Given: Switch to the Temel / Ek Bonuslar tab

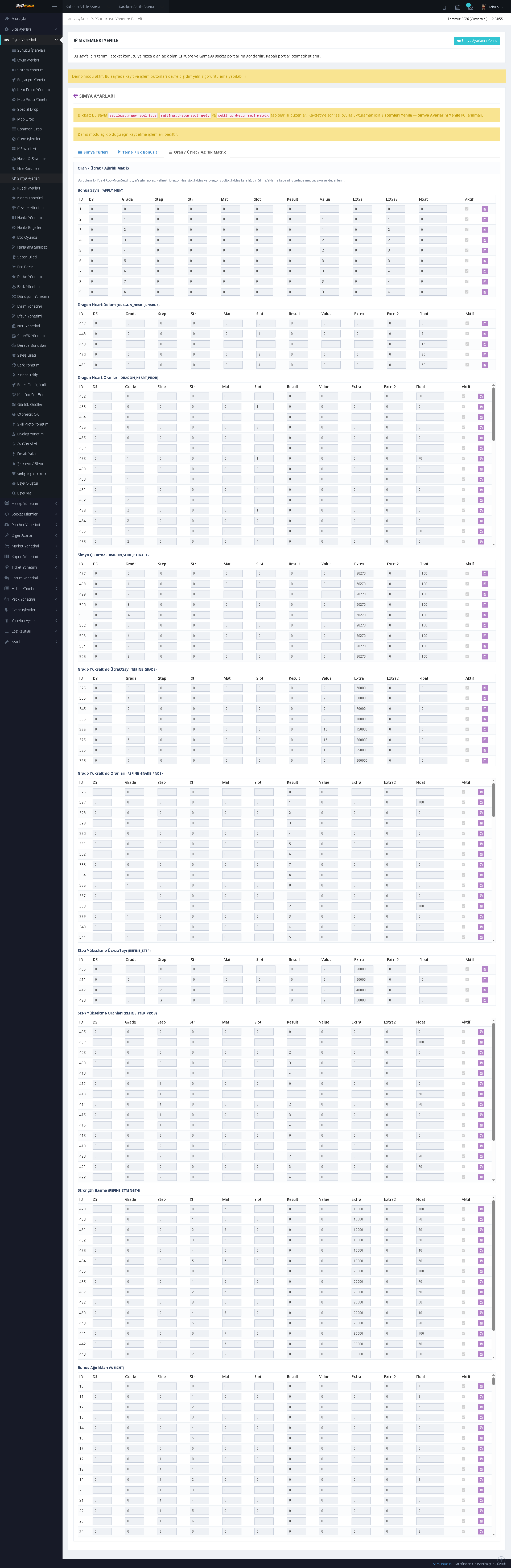Looking at the screenshot, I should [x=138, y=152].
